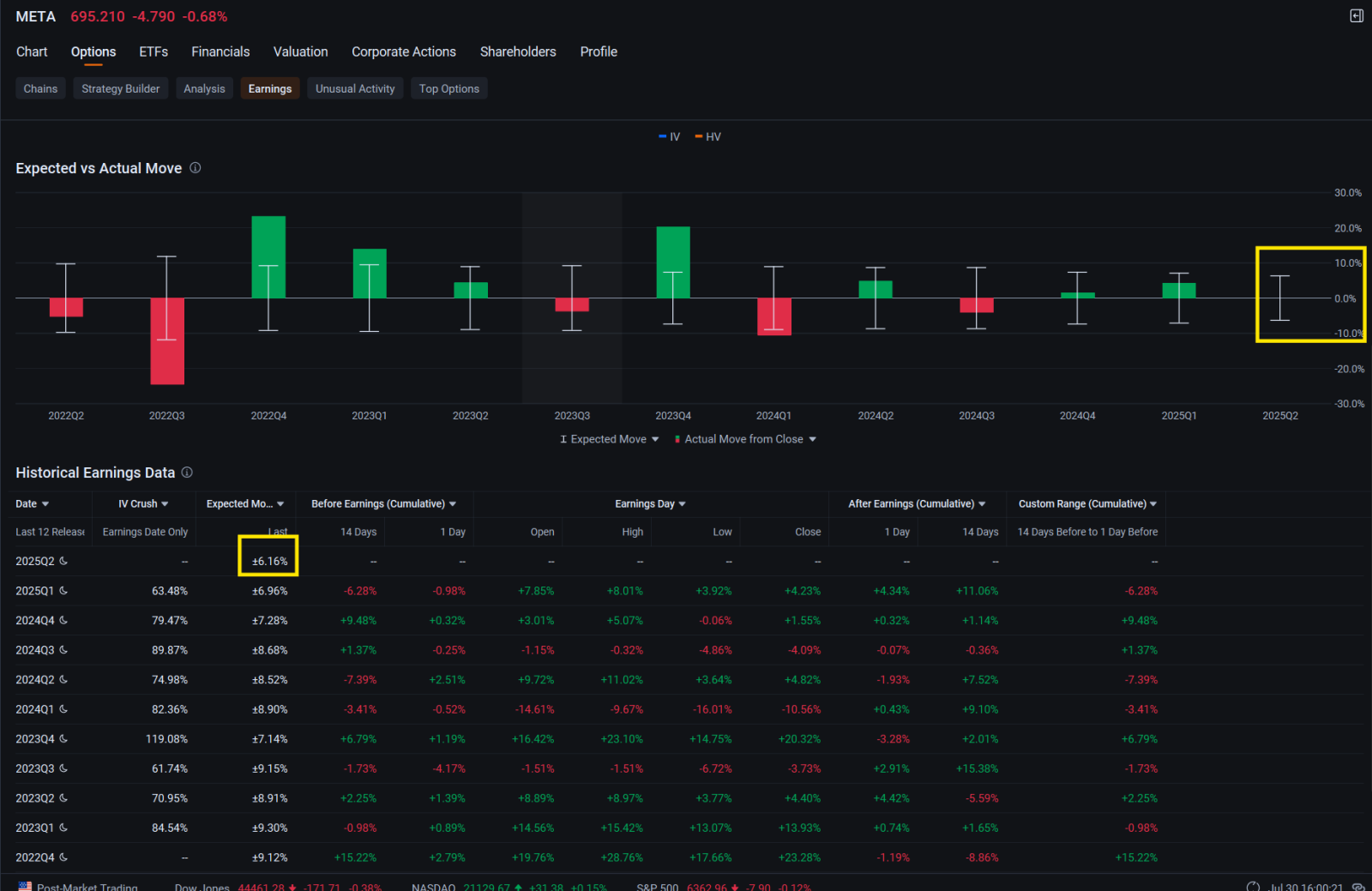Screen dimensions: 1372x891
Task: Click moon icon next to 2023Q3
Action: tap(63, 768)
